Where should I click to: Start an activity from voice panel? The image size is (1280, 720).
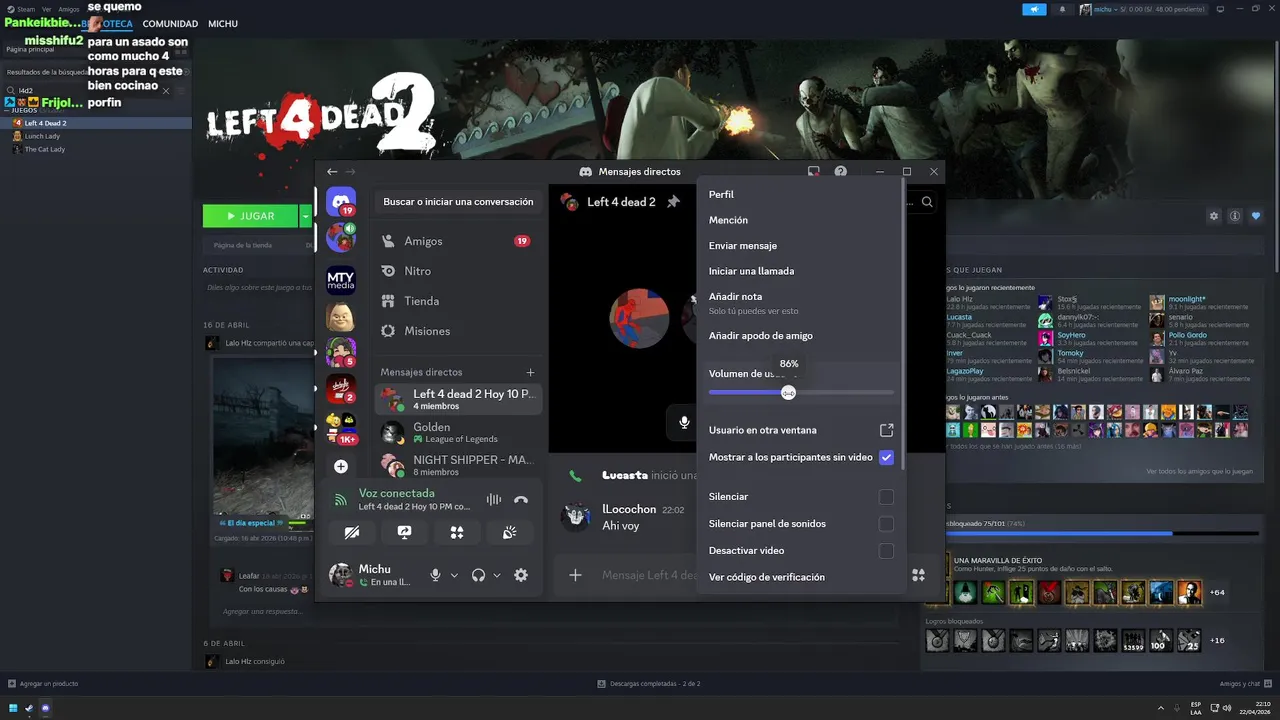pyautogui.click(x=457, y=533)
